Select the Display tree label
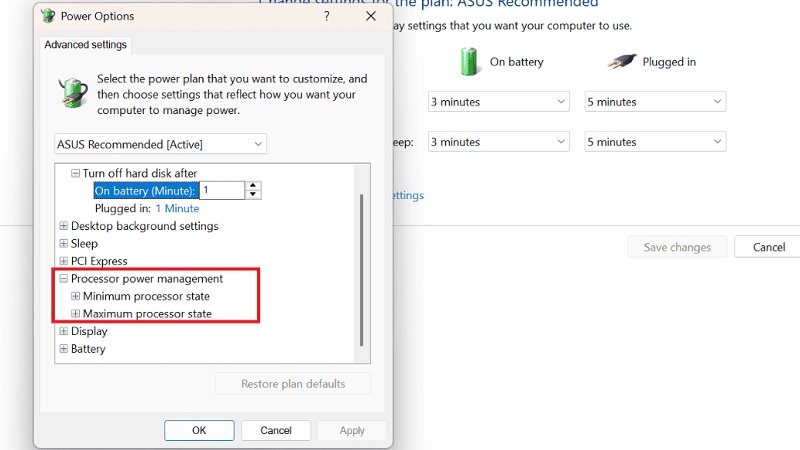 point(89,331)
